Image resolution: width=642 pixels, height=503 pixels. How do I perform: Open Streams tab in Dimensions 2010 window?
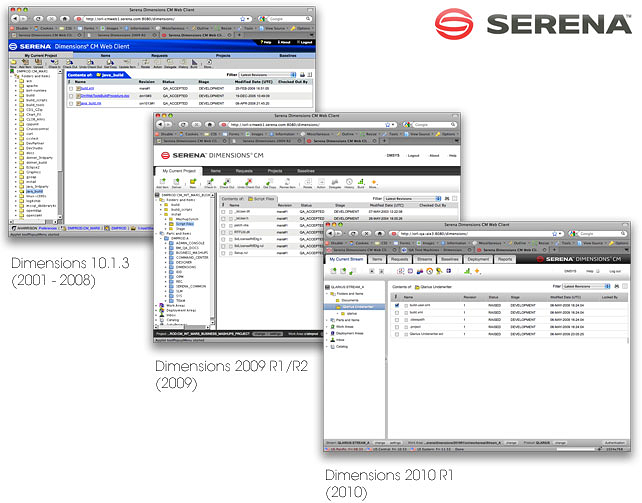click(x=425, y=259)
